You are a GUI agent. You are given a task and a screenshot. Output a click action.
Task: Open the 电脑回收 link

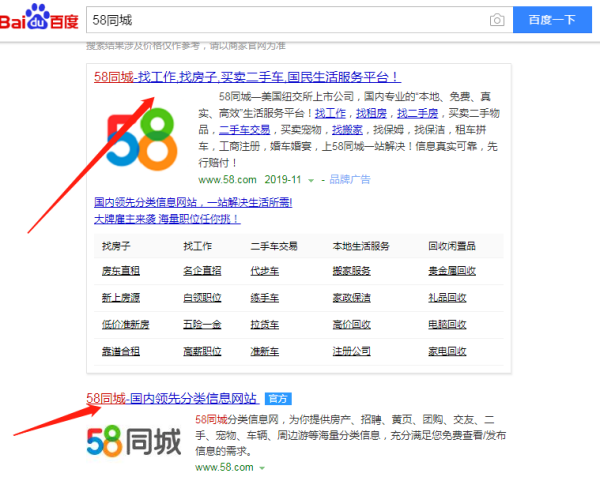(447, 325)
